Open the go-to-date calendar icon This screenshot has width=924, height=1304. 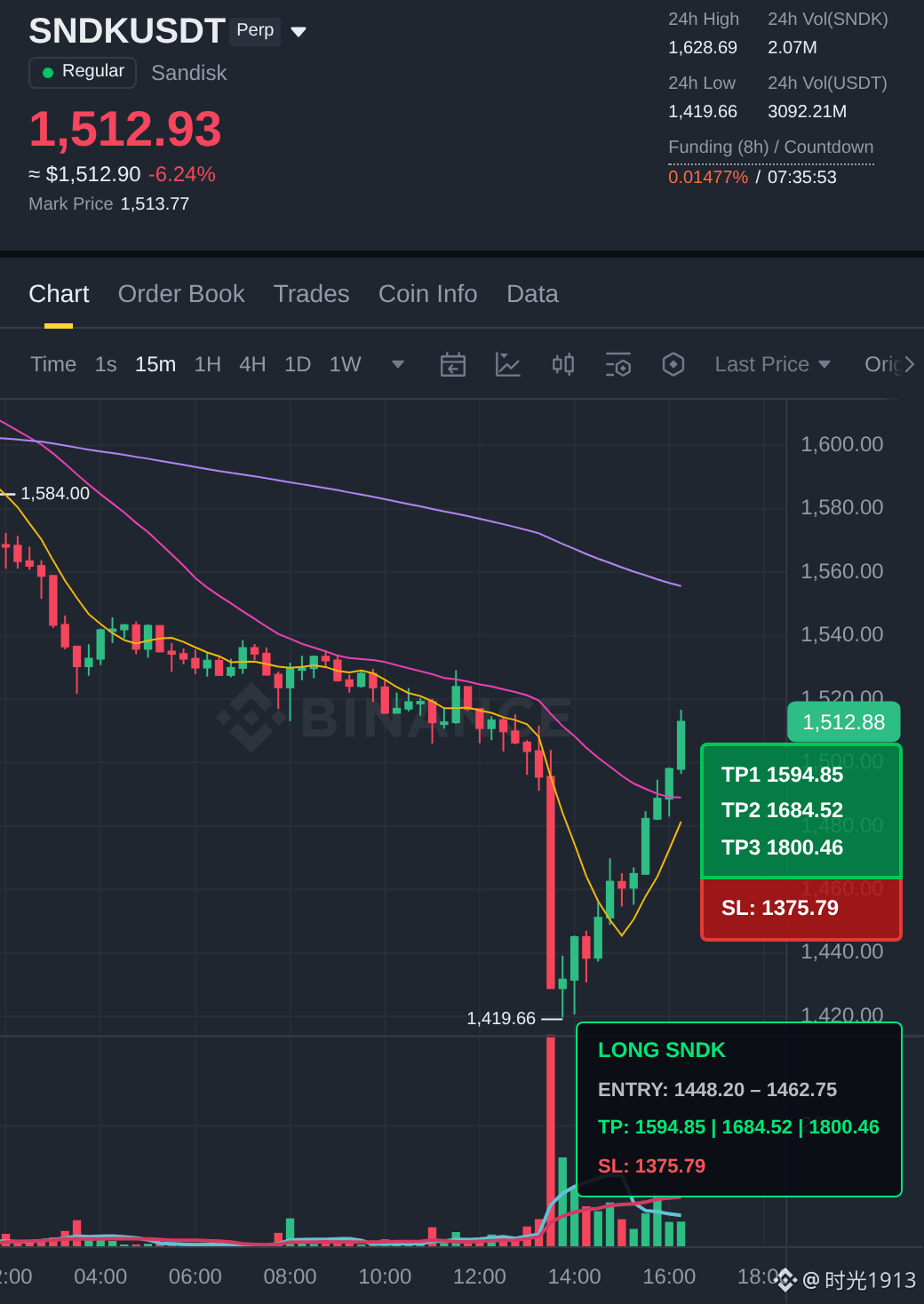coord(453,364)
